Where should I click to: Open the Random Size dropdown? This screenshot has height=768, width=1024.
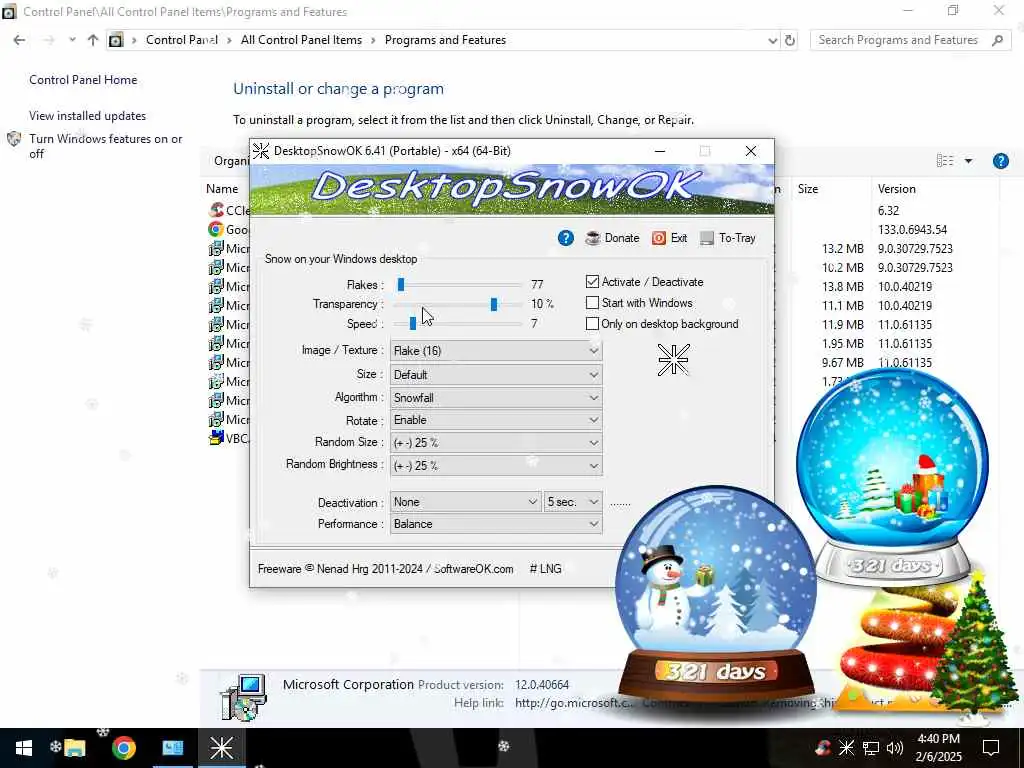(x=496, y=443)
